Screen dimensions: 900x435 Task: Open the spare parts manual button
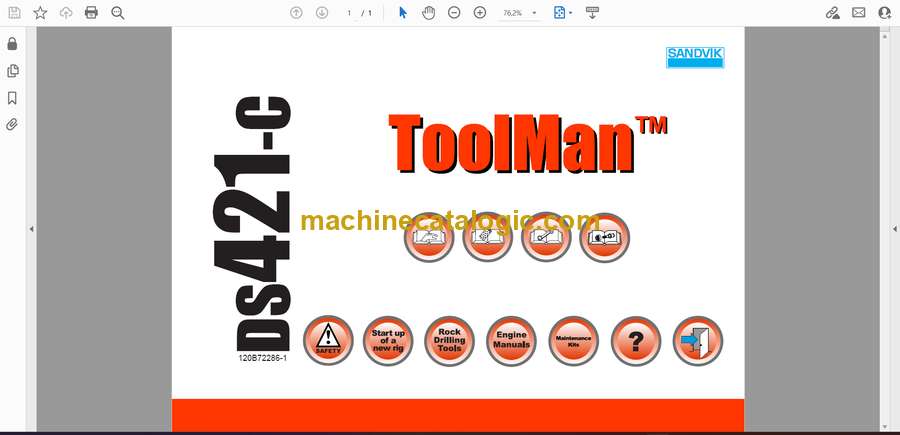(604, 238)
